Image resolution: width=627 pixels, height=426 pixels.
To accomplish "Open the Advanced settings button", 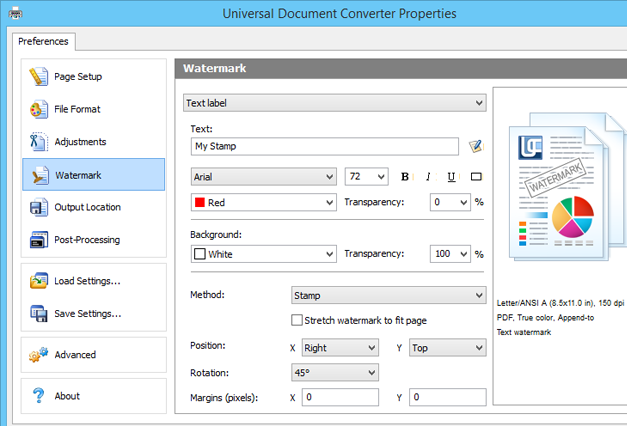I will tap(94, 355).
